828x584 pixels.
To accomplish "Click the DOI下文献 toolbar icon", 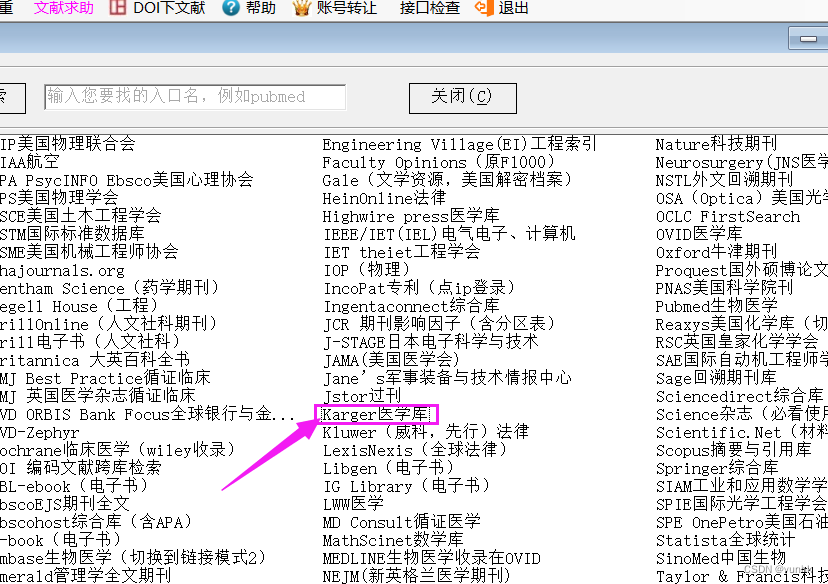I will [117, 7].
